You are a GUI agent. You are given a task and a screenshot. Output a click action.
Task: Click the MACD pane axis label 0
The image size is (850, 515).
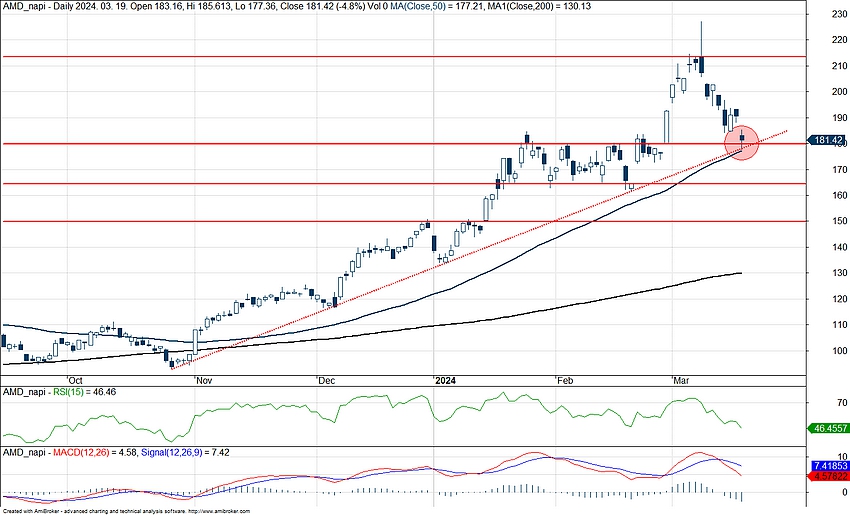845,492
